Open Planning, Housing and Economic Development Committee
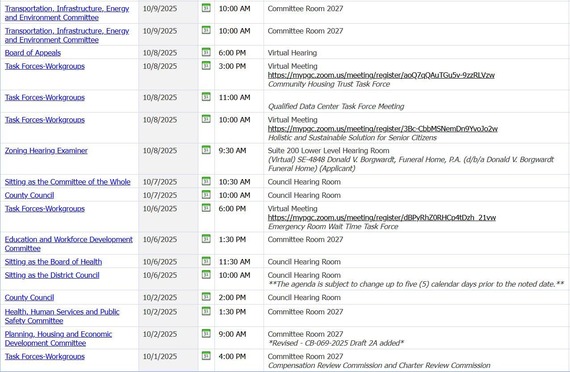Viewport: 570px width, 372px height. click(59, 339)
